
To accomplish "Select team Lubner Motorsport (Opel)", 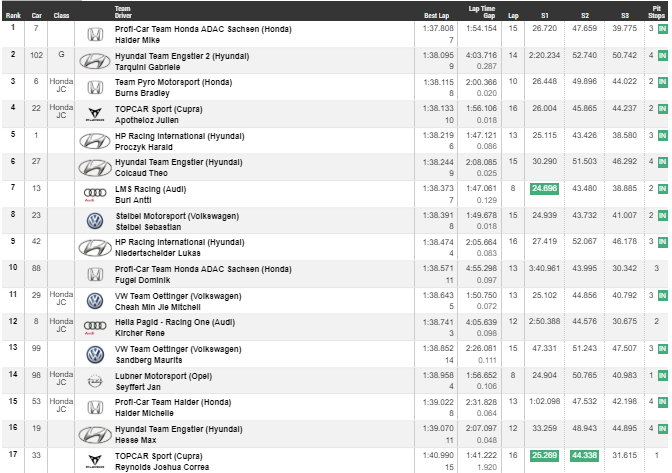I will pos(163,376).
